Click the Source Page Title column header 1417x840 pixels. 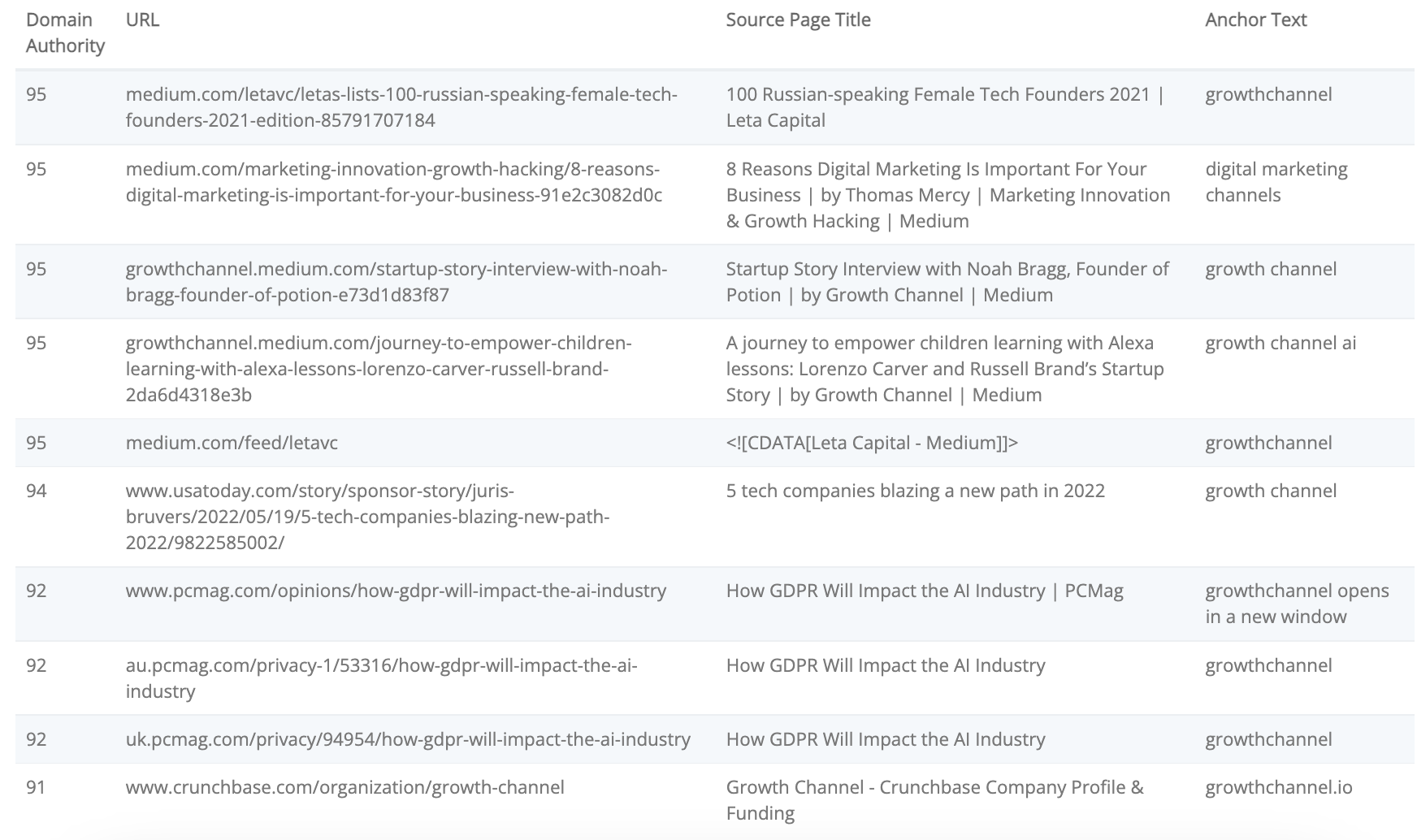(798, 19)
